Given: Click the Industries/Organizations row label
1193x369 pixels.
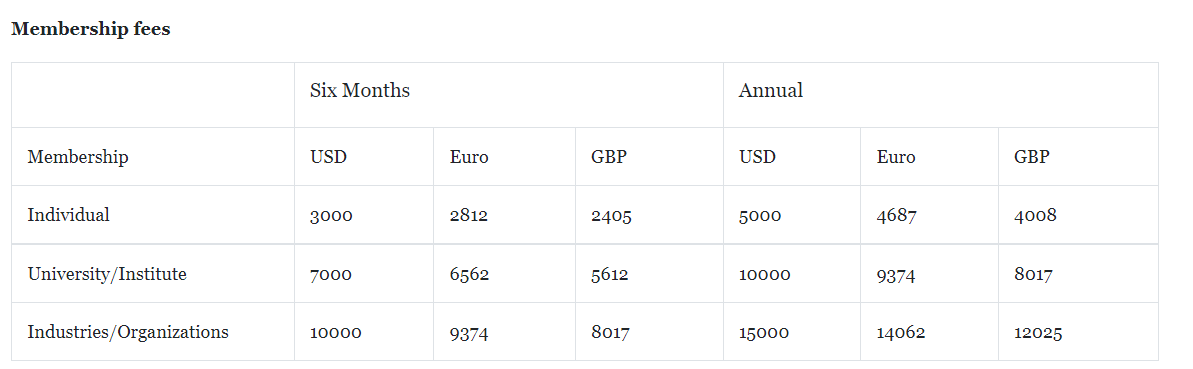Looking at the screenshot, I should [128, 332].
